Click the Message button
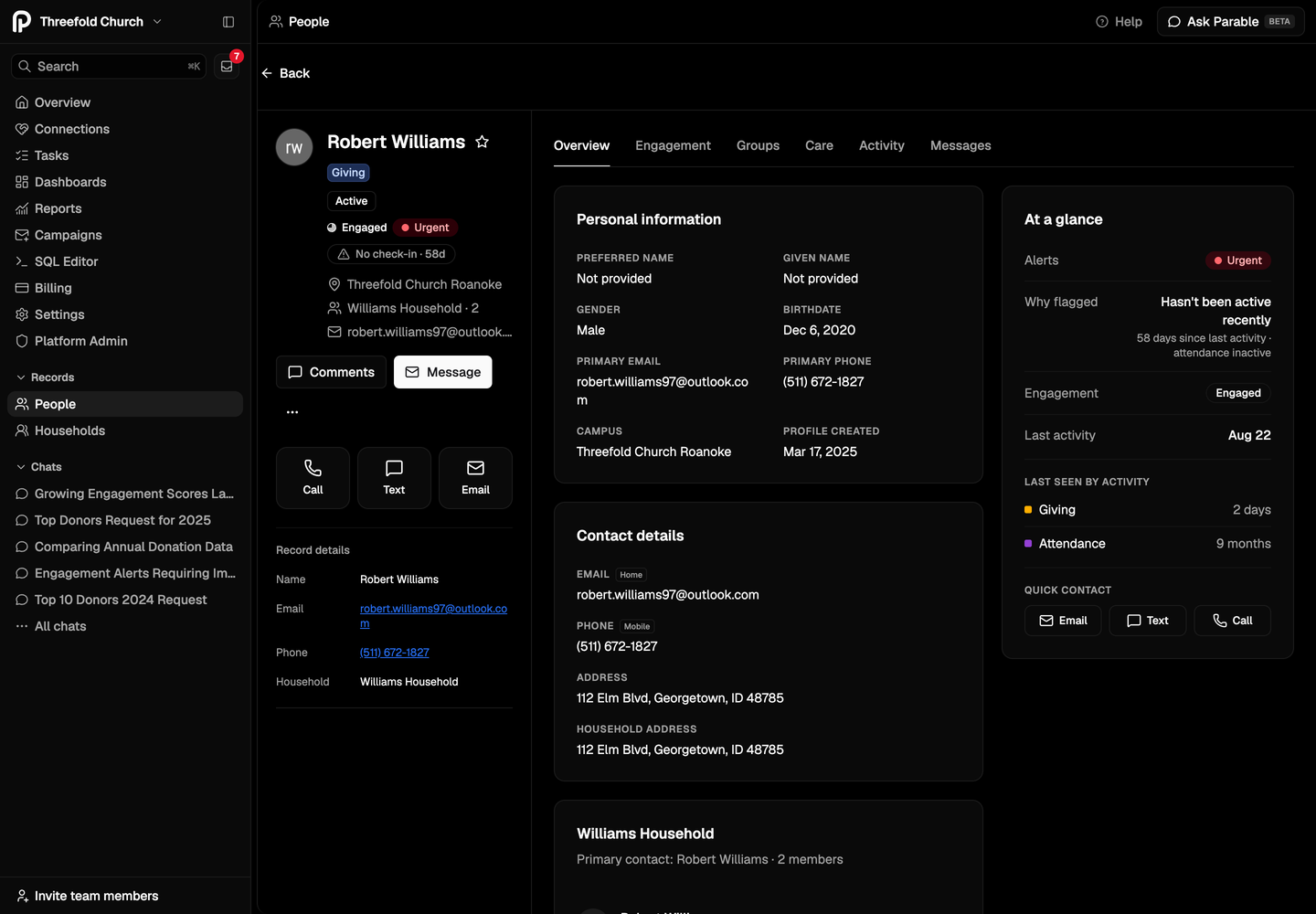Image resolution: width=1316 pixels, height=914 pixels. (442, 372)
